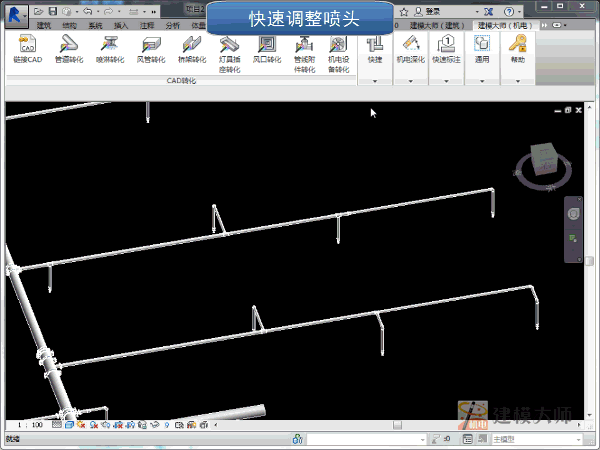Image resolution: width=600 pixels, height=450 pixels.
Task: Toggle sun path icon in view control bar
Action: click(x=81, y=425)
